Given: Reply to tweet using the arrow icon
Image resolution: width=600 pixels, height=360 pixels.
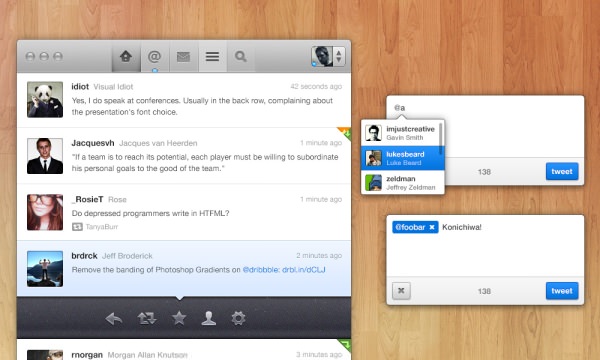Looking at the screenshot, I should pos(114,318).
